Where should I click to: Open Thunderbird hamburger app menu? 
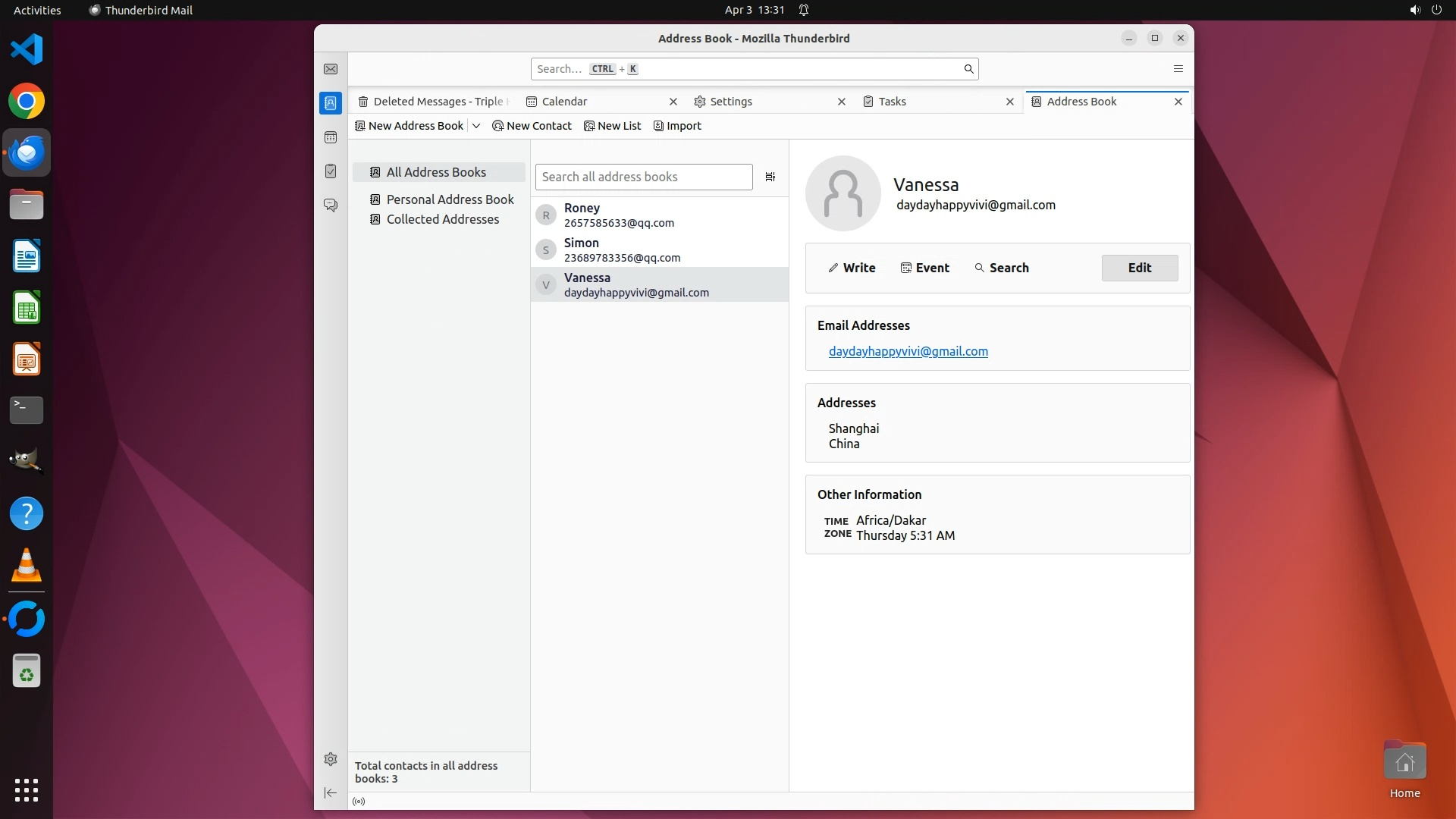pyautogui.click(x=1178, y=69)
